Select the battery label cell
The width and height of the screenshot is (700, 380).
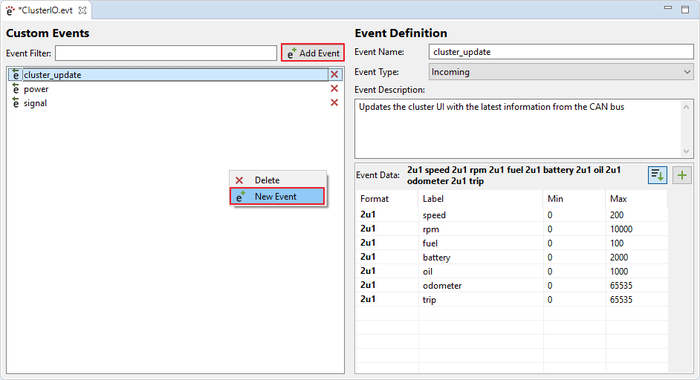click(481, 257)
